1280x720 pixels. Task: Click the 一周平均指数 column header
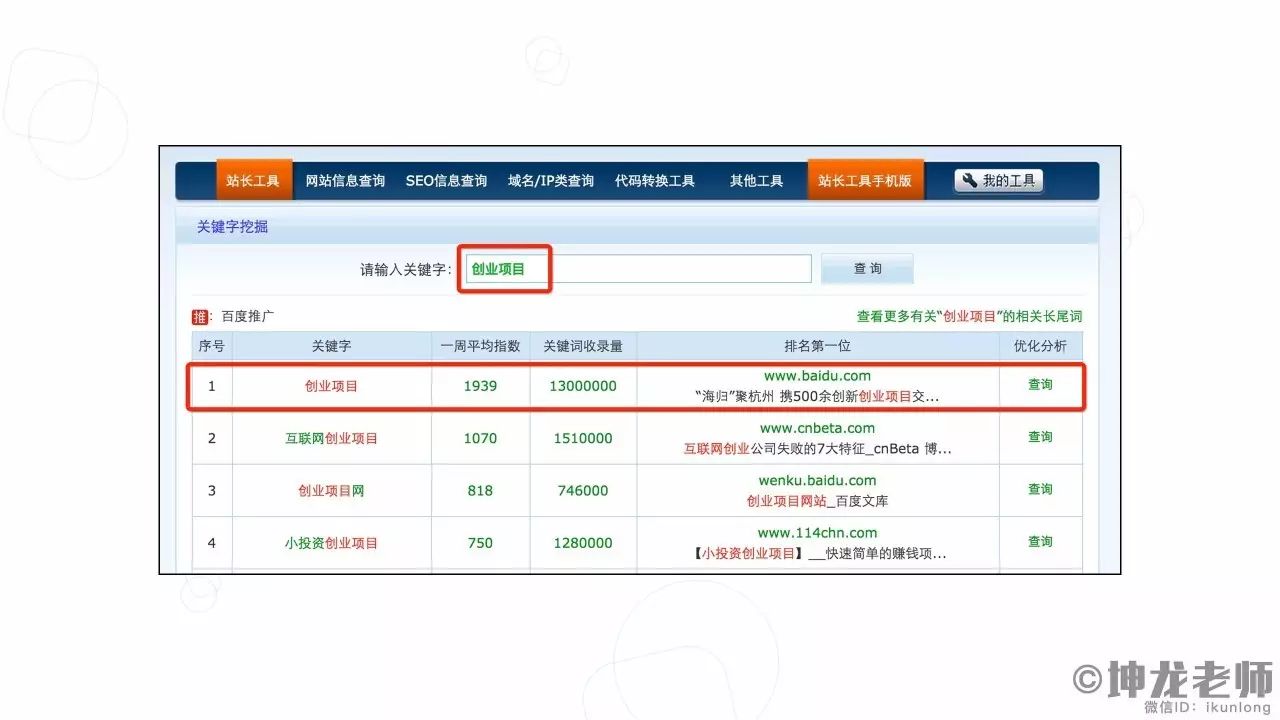[480, 346]
